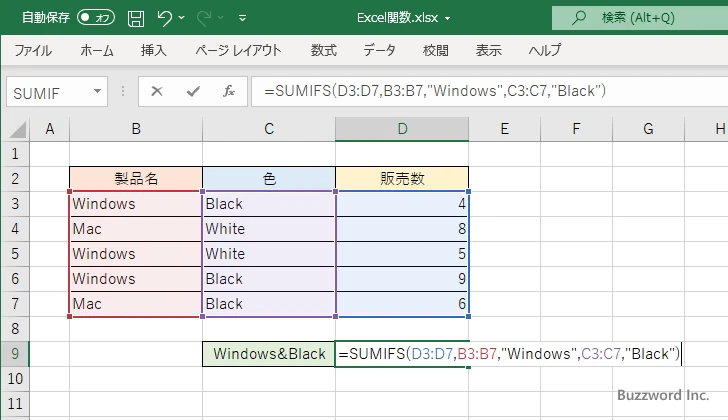Viewport: 728px width, 420px height.
Task: Switch to the ホーム tab
Action: [x=97, y=50]
